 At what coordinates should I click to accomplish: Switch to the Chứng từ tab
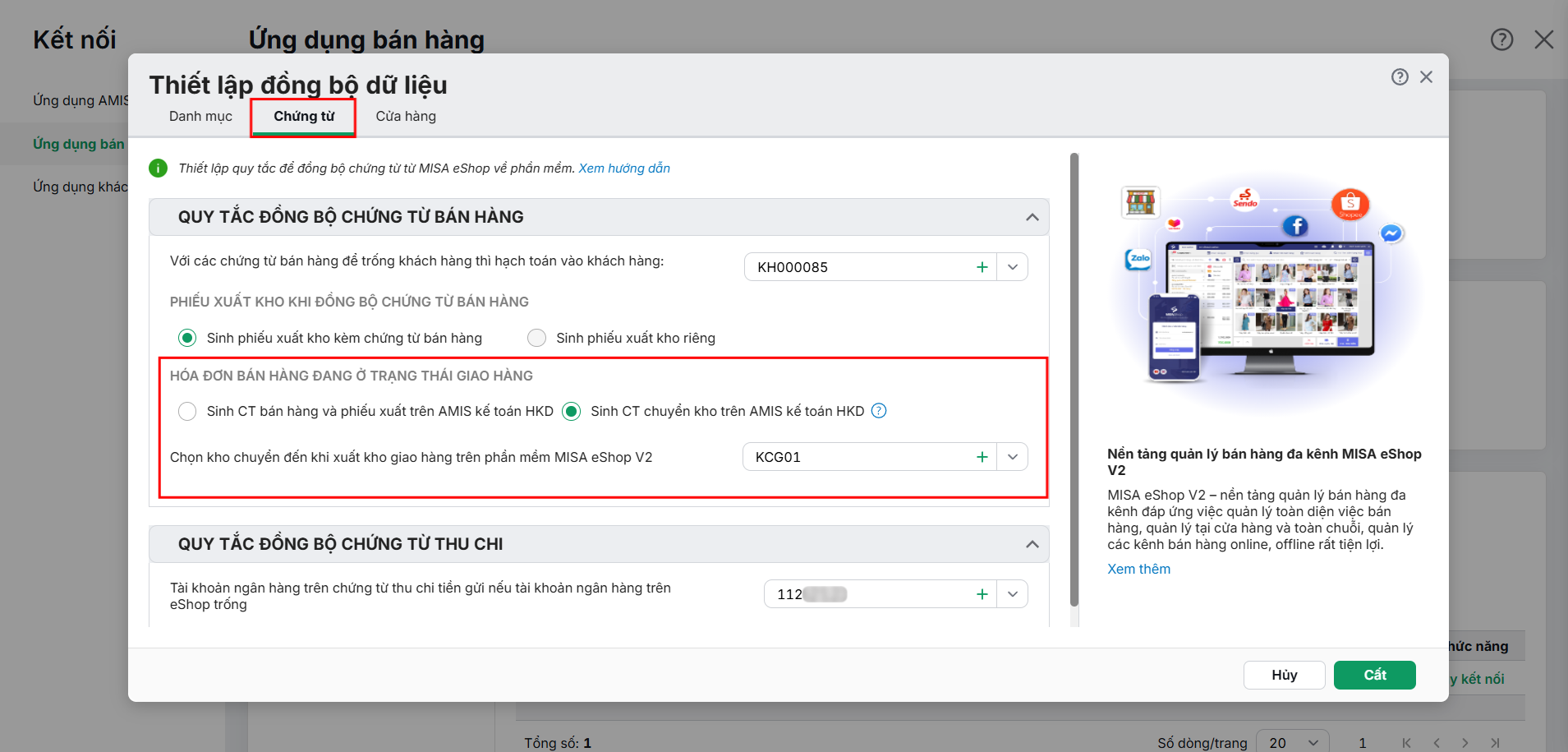click(x=304, y=117)
